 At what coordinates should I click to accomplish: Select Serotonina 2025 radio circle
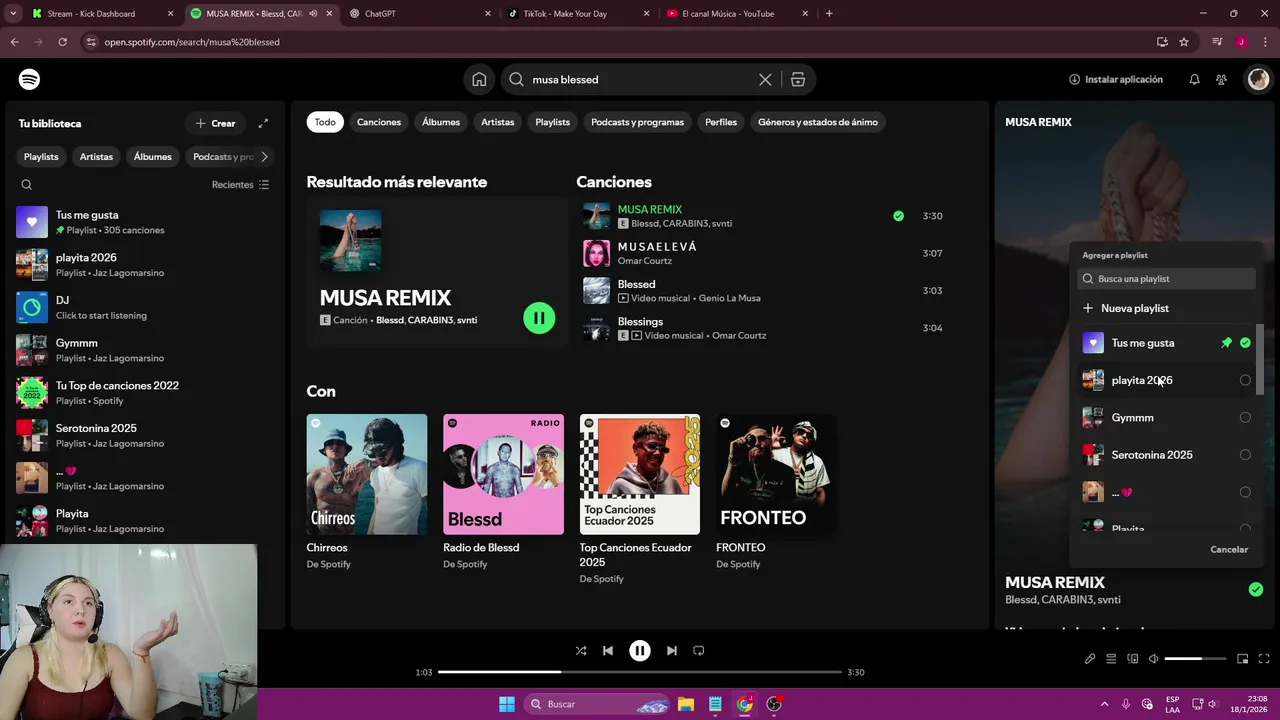1245,455
